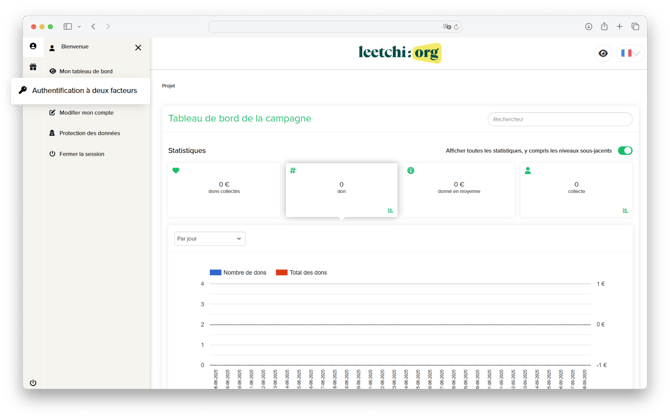The height and width of the screenshot is (420, 670).
Task: Open Mon tableau de bord
Action: pyautogui.click(x=81, y=71)
